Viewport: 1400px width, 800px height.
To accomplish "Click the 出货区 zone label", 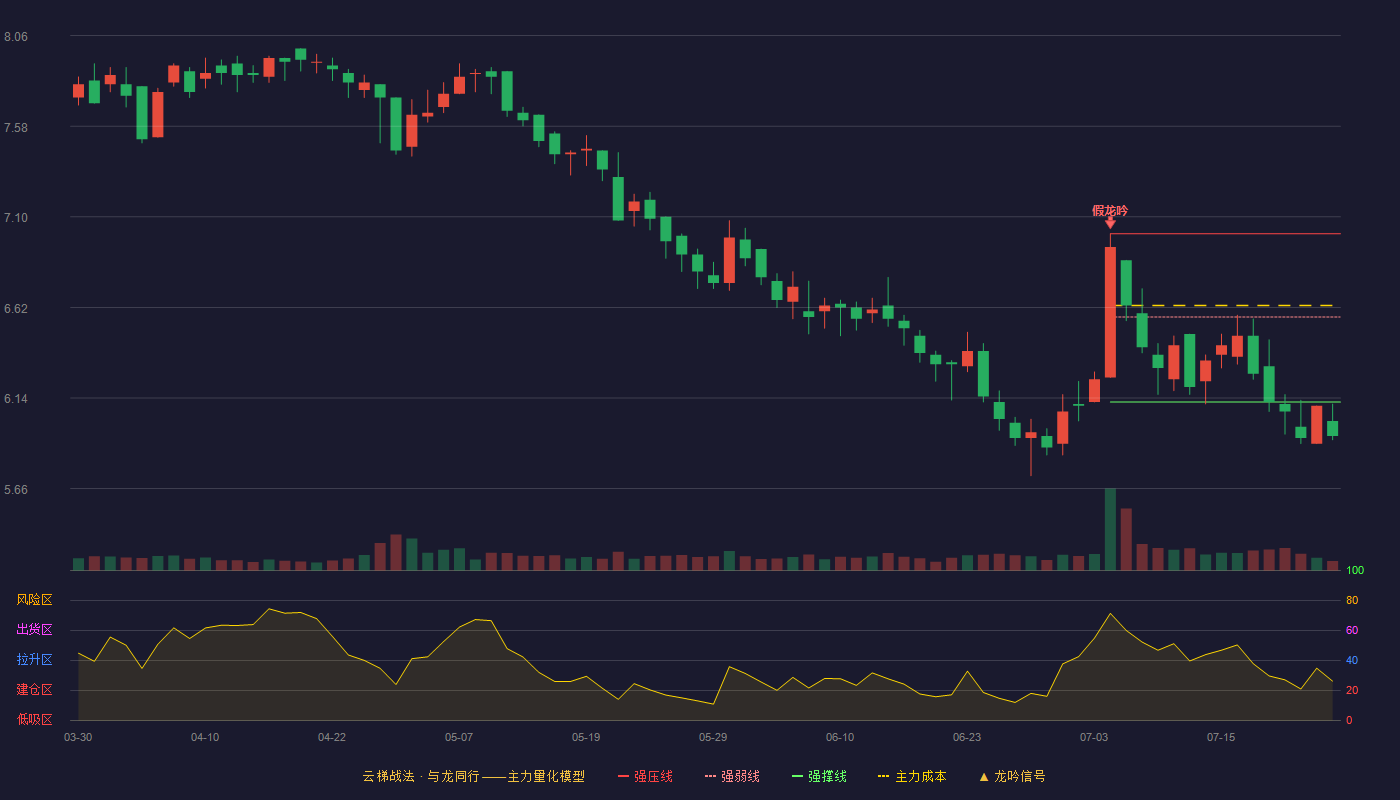I will (x=34, y=630).
